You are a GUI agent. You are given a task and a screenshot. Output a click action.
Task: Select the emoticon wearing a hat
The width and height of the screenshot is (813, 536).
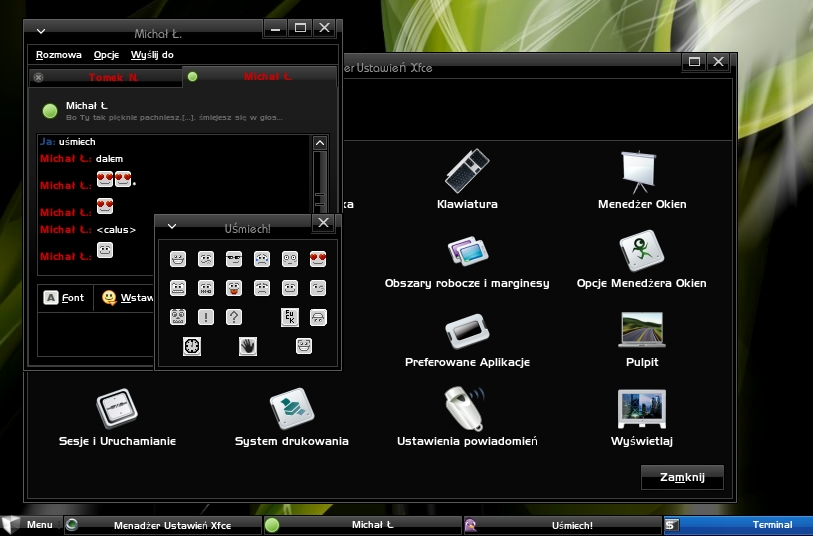tap(318, 317)
